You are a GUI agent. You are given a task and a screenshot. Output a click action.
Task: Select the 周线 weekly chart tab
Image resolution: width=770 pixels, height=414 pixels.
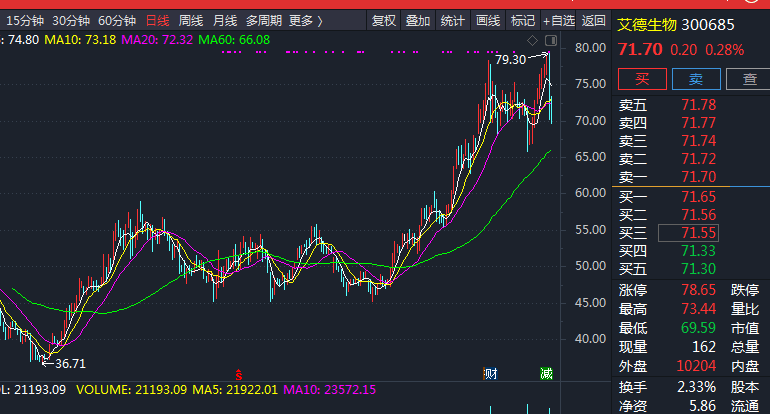(x=191, y=21)
